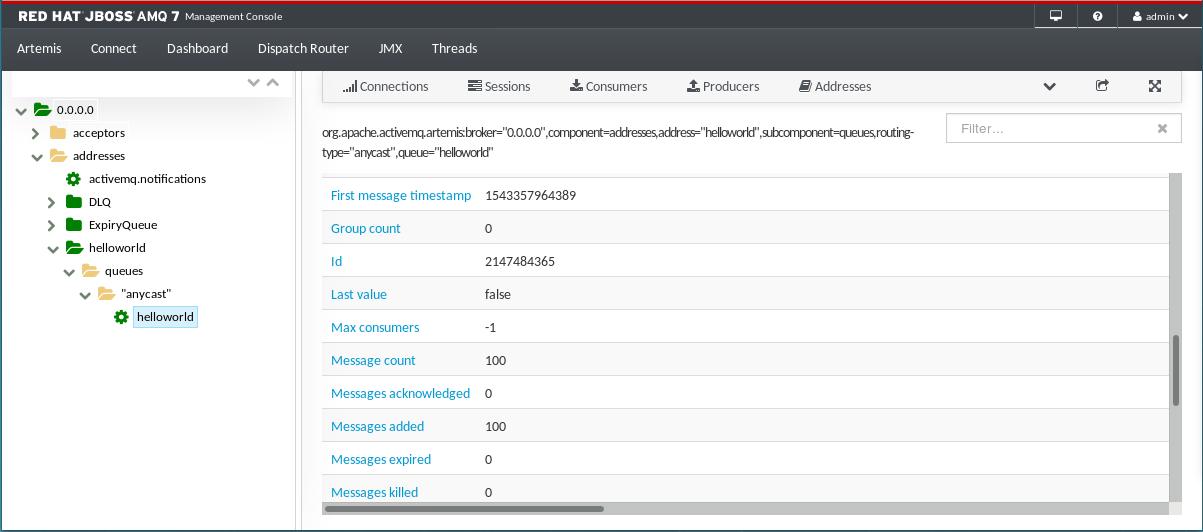Switch to the Connections tab
1203x532 pixels.
[x=385, y=86]
